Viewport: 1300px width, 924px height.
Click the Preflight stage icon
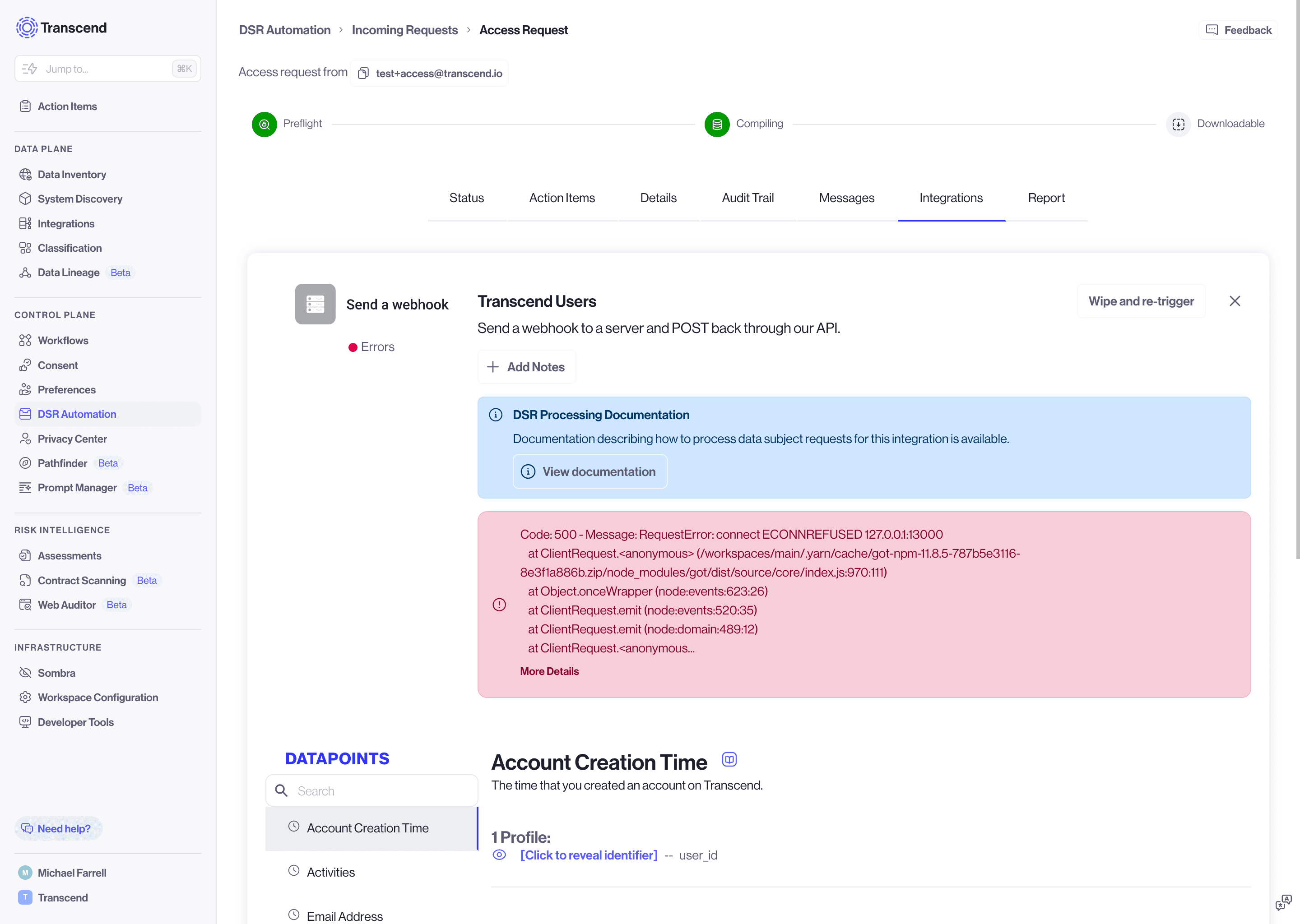click(264, 124)
